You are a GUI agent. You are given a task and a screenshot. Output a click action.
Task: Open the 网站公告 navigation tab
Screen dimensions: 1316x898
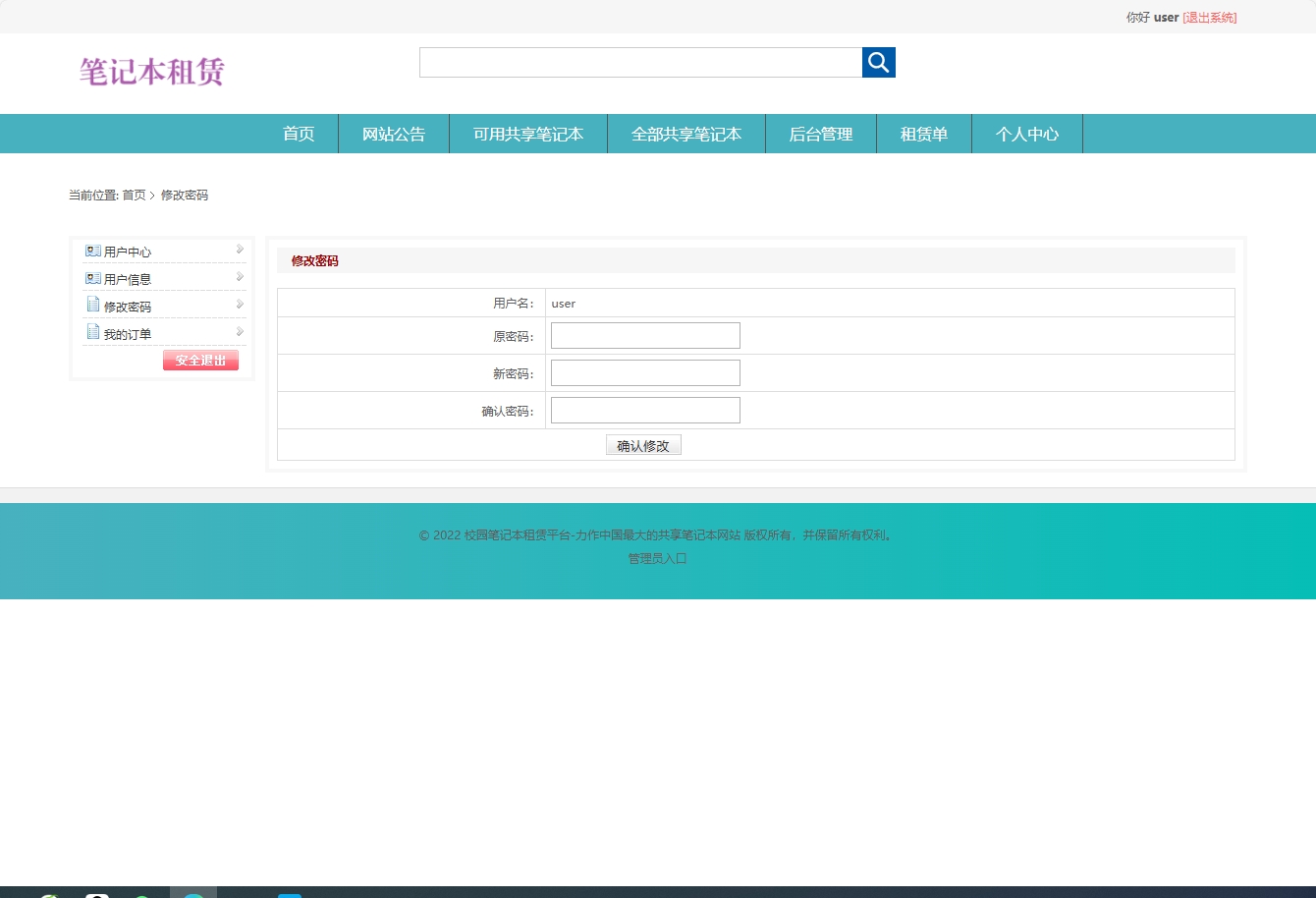pyautogui.click(x=393, y=134)
